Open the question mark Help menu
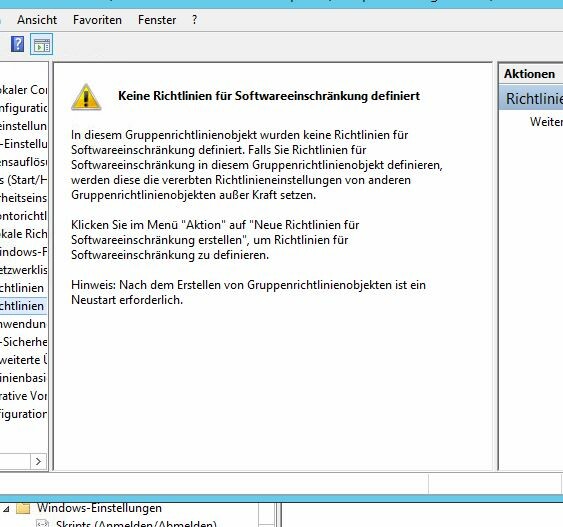The image size is (563, 527). click(x=194, y=20)
